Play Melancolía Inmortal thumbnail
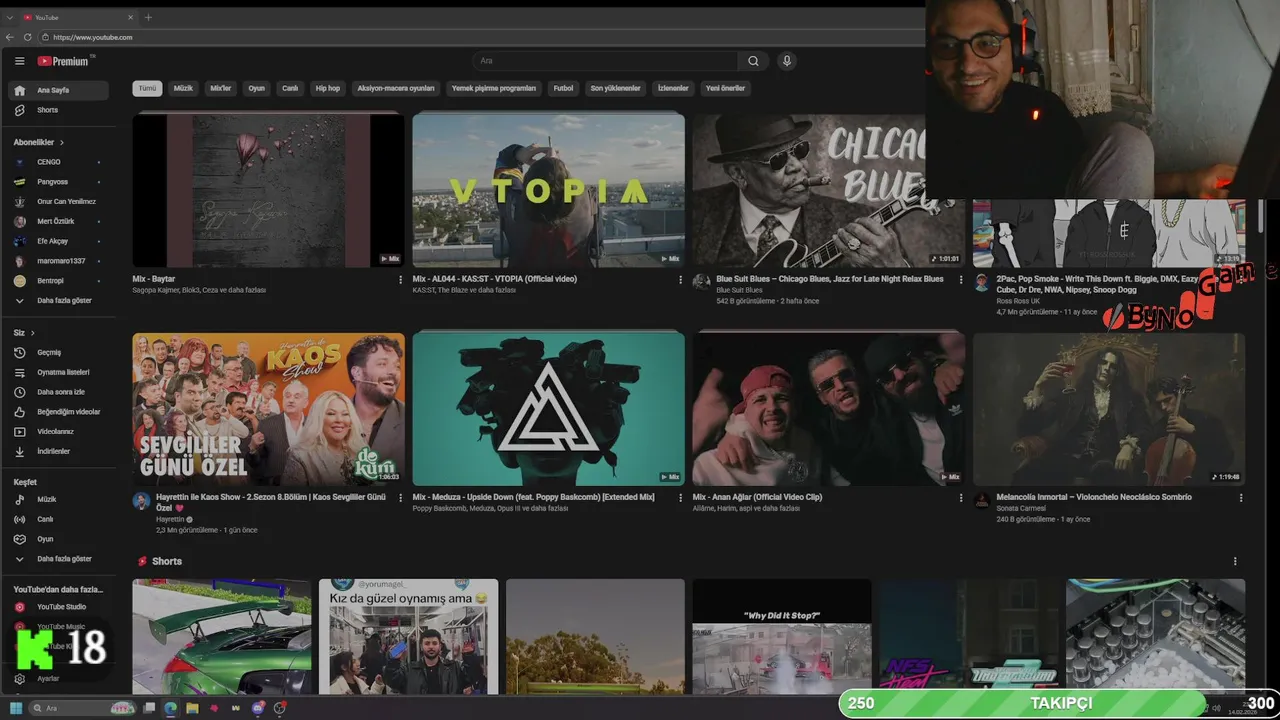 pos(1109,409)
